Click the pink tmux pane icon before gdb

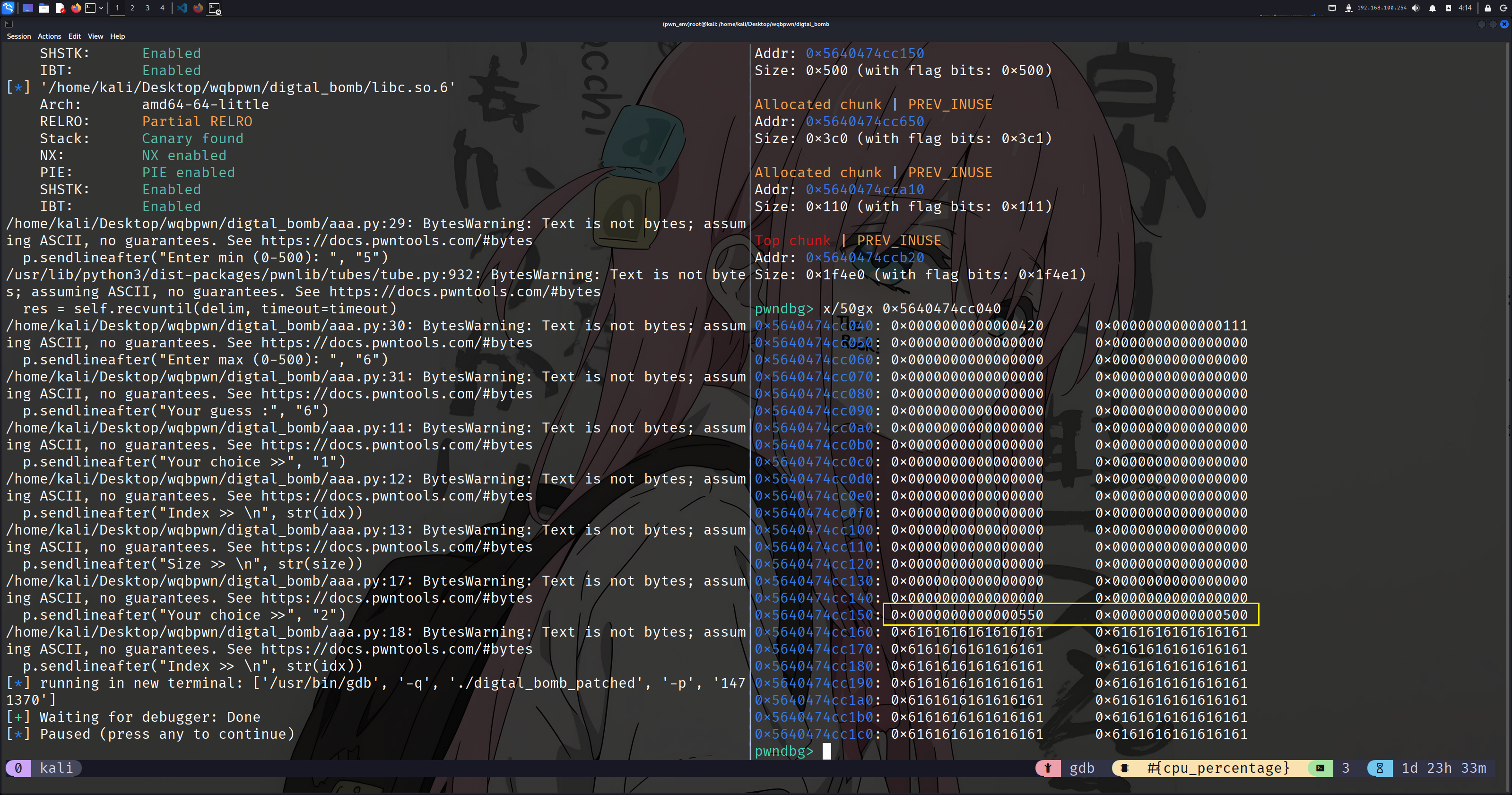(1048, 768)
